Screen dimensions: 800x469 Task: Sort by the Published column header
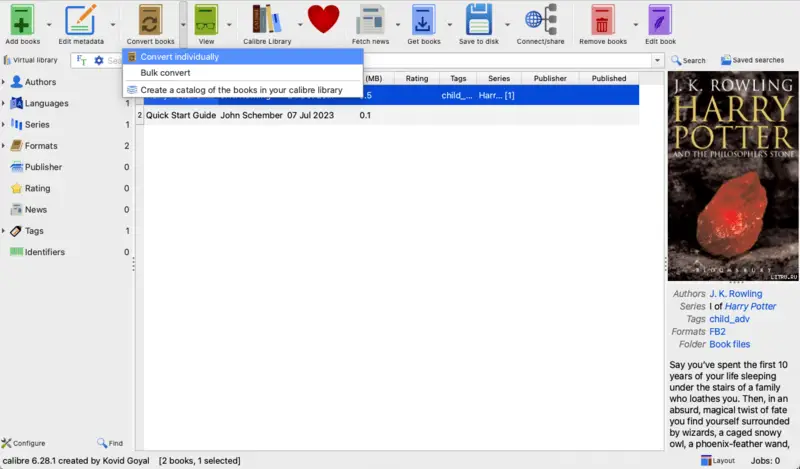(x=609, y=79)
